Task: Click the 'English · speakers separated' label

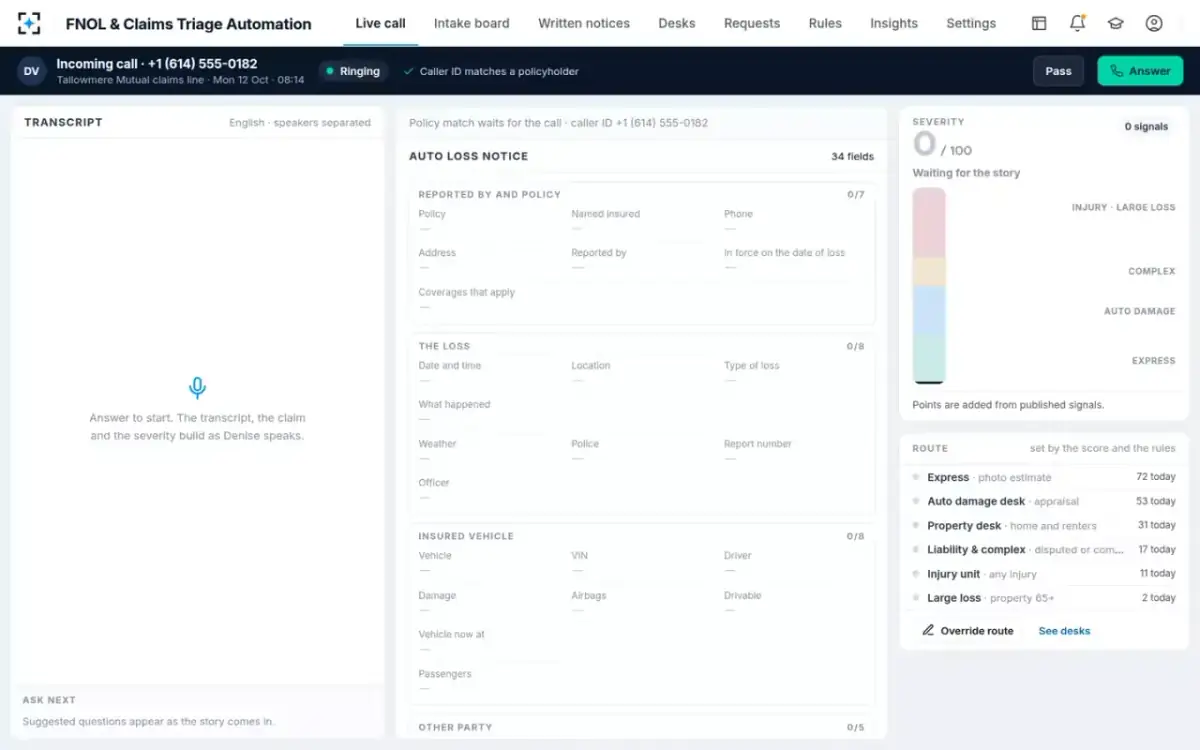Action: (x=300, y=123)
